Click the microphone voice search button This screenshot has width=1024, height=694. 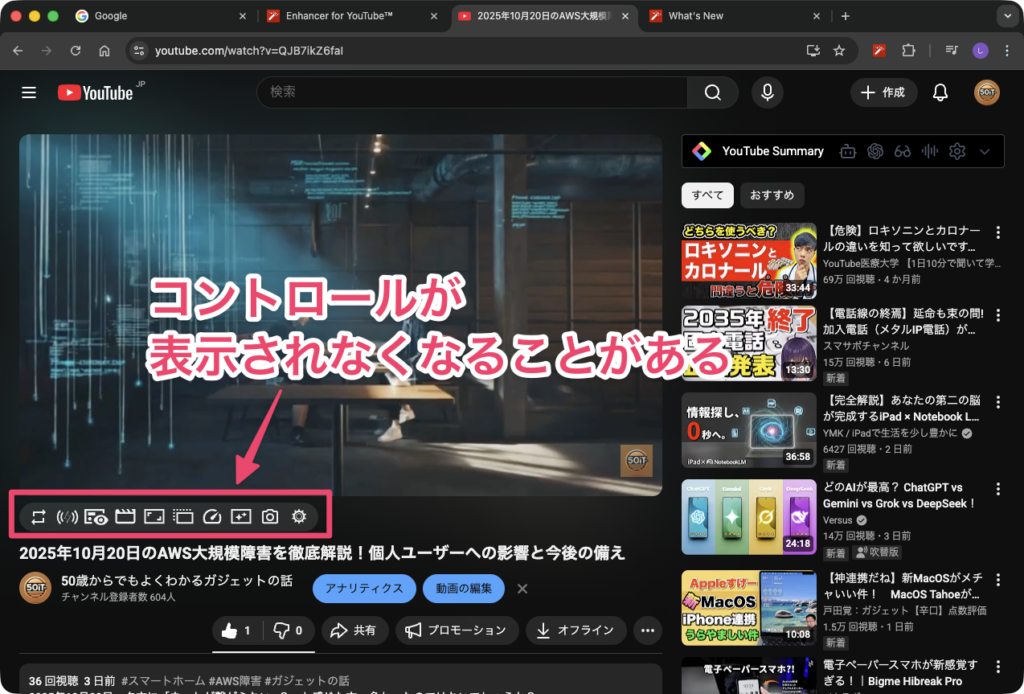[x=767, y=92]
